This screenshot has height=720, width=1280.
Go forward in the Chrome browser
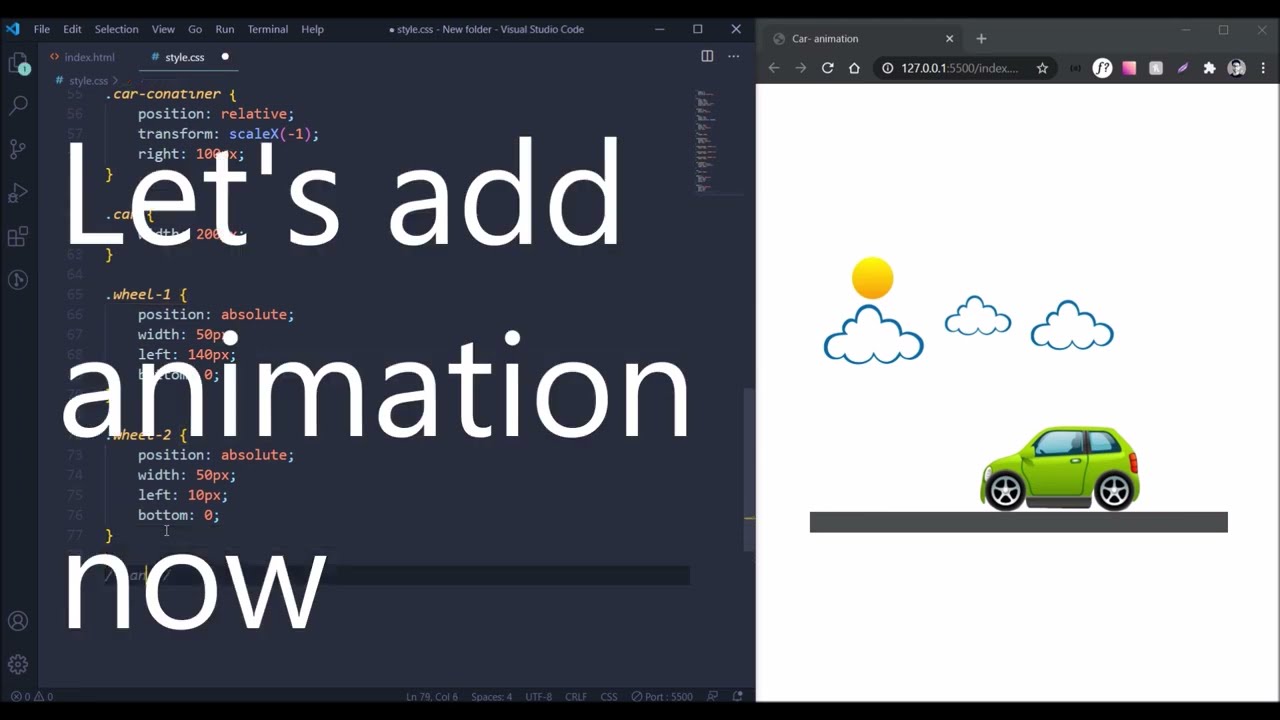coord(800,68)
